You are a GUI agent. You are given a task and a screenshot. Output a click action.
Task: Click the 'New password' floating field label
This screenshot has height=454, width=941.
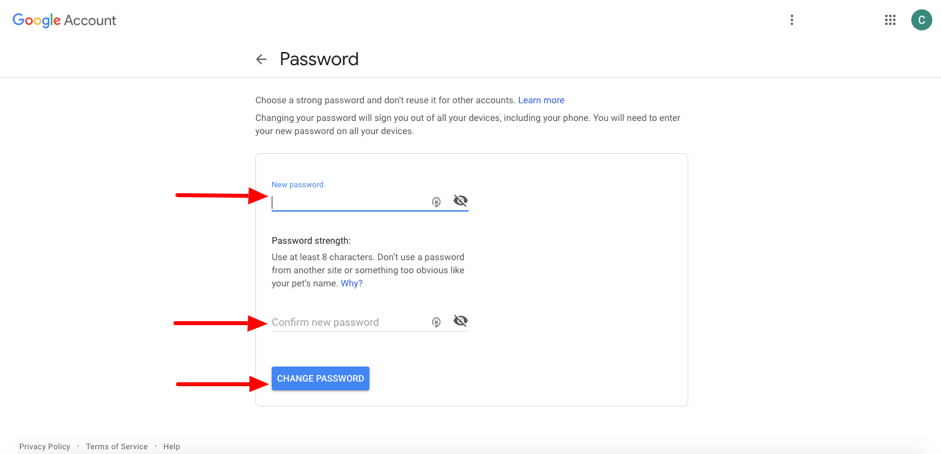tap(297, 185)
